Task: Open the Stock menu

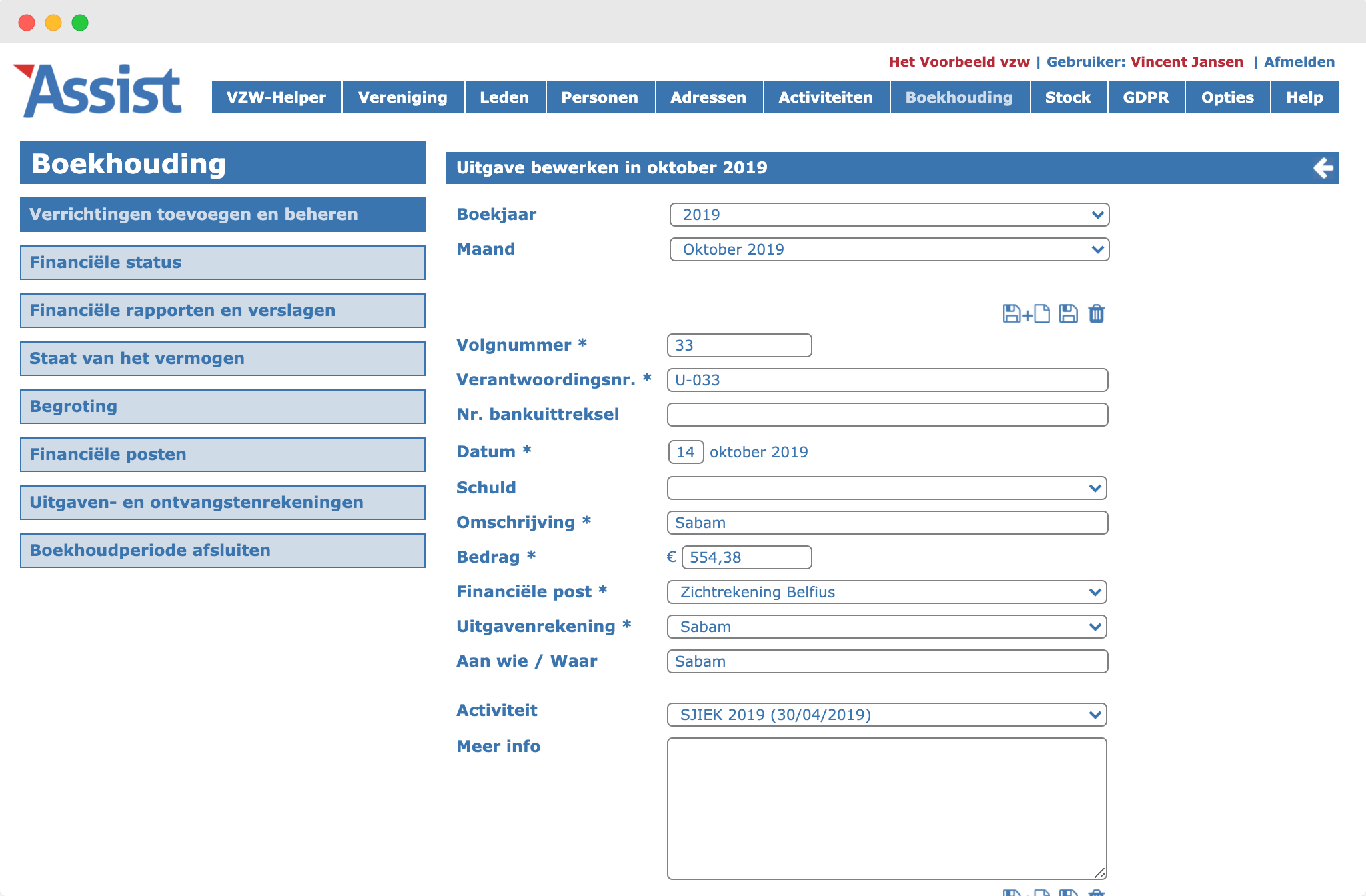Action: coord(1069,97)
